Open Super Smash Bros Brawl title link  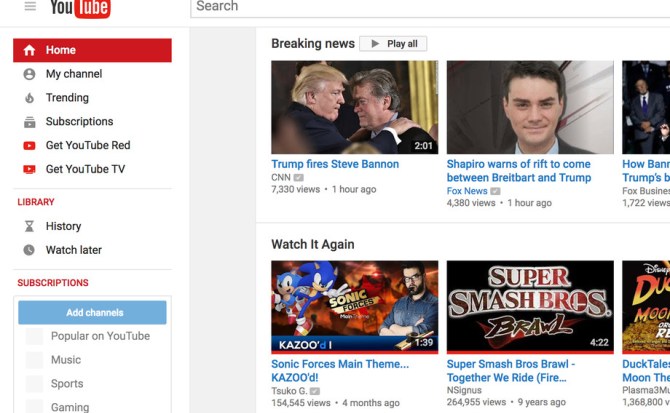click(x=511, y=371)
